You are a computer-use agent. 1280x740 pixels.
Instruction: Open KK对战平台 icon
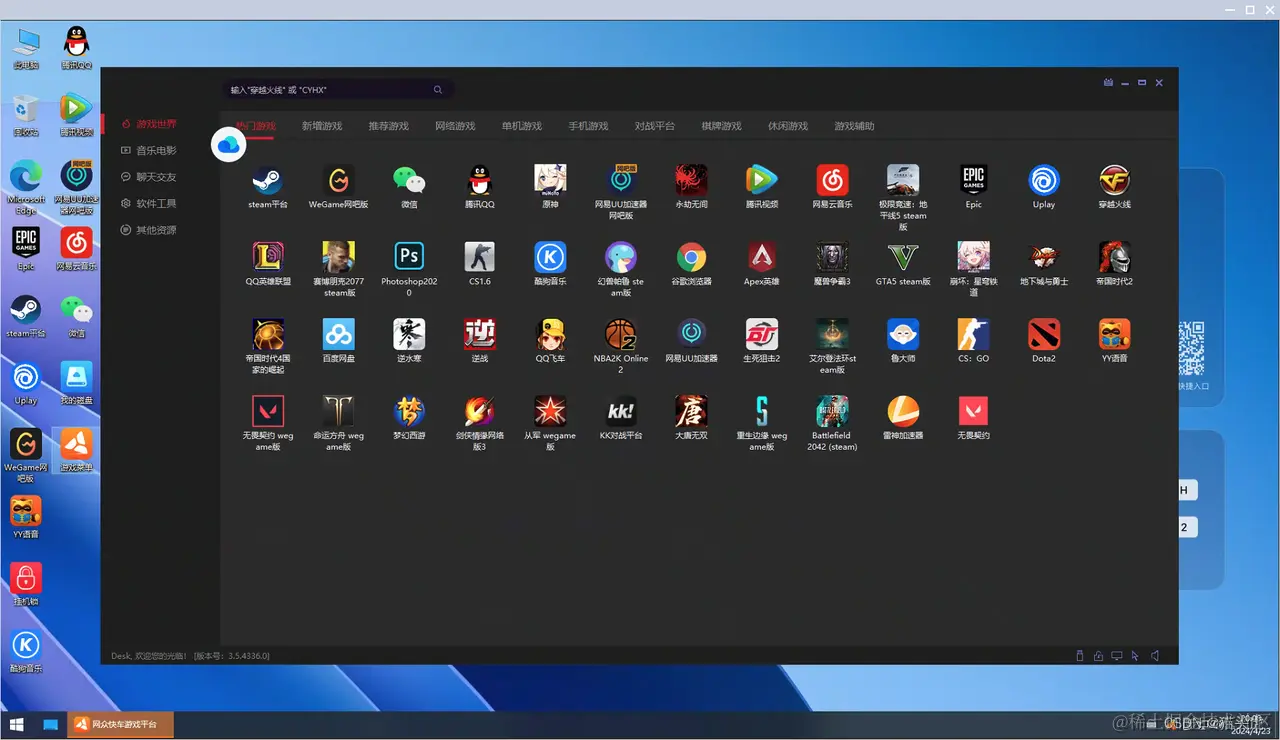pos(621,411)
